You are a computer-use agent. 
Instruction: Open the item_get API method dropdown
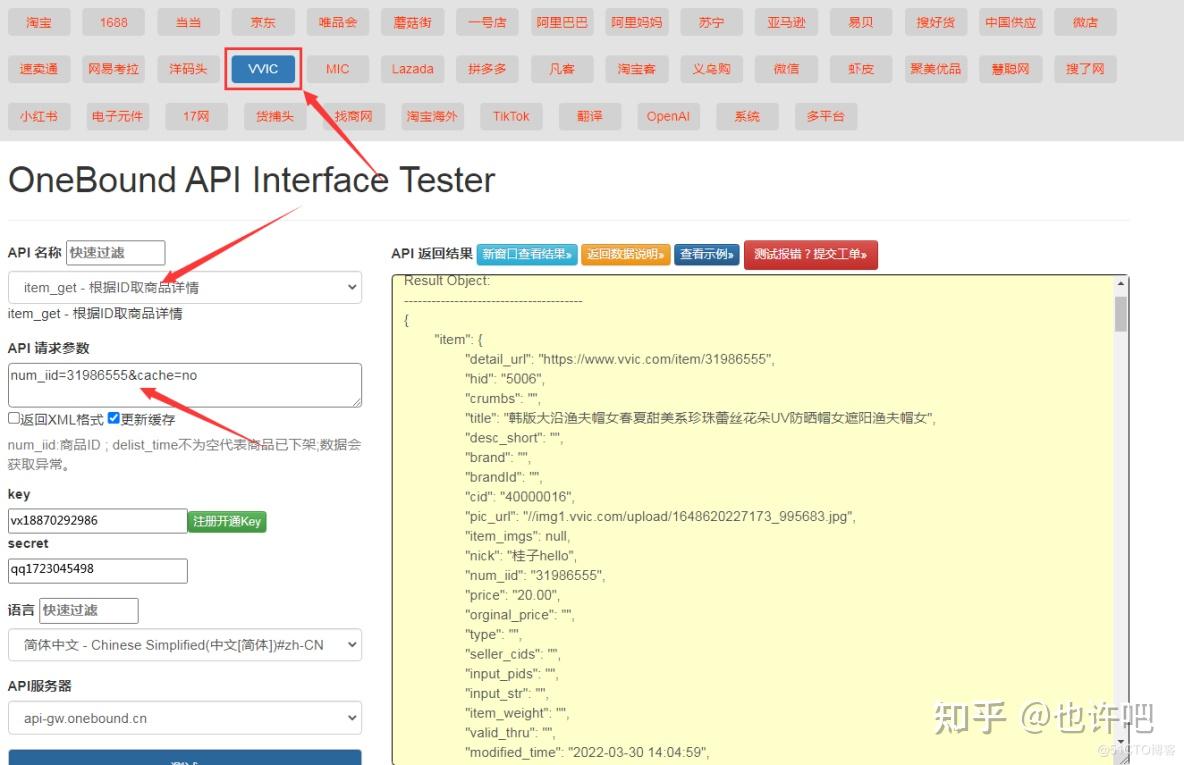184,287
